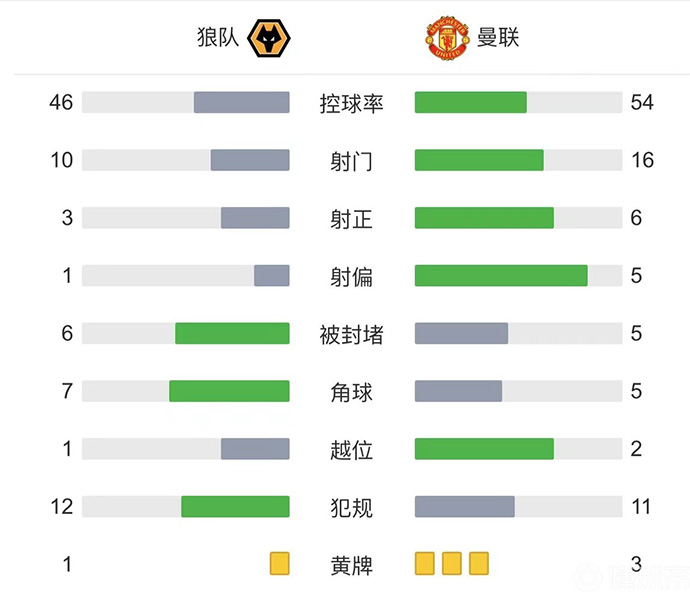The width and height of the screenshot is (690, 598).
Task: Click Wolves' green 犯规 fouls bar
Action: point(235,507)
